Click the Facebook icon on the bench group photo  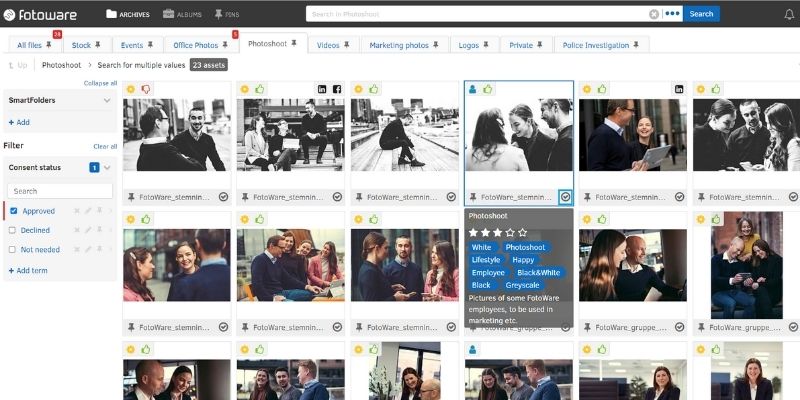click(x=337, y=89)
